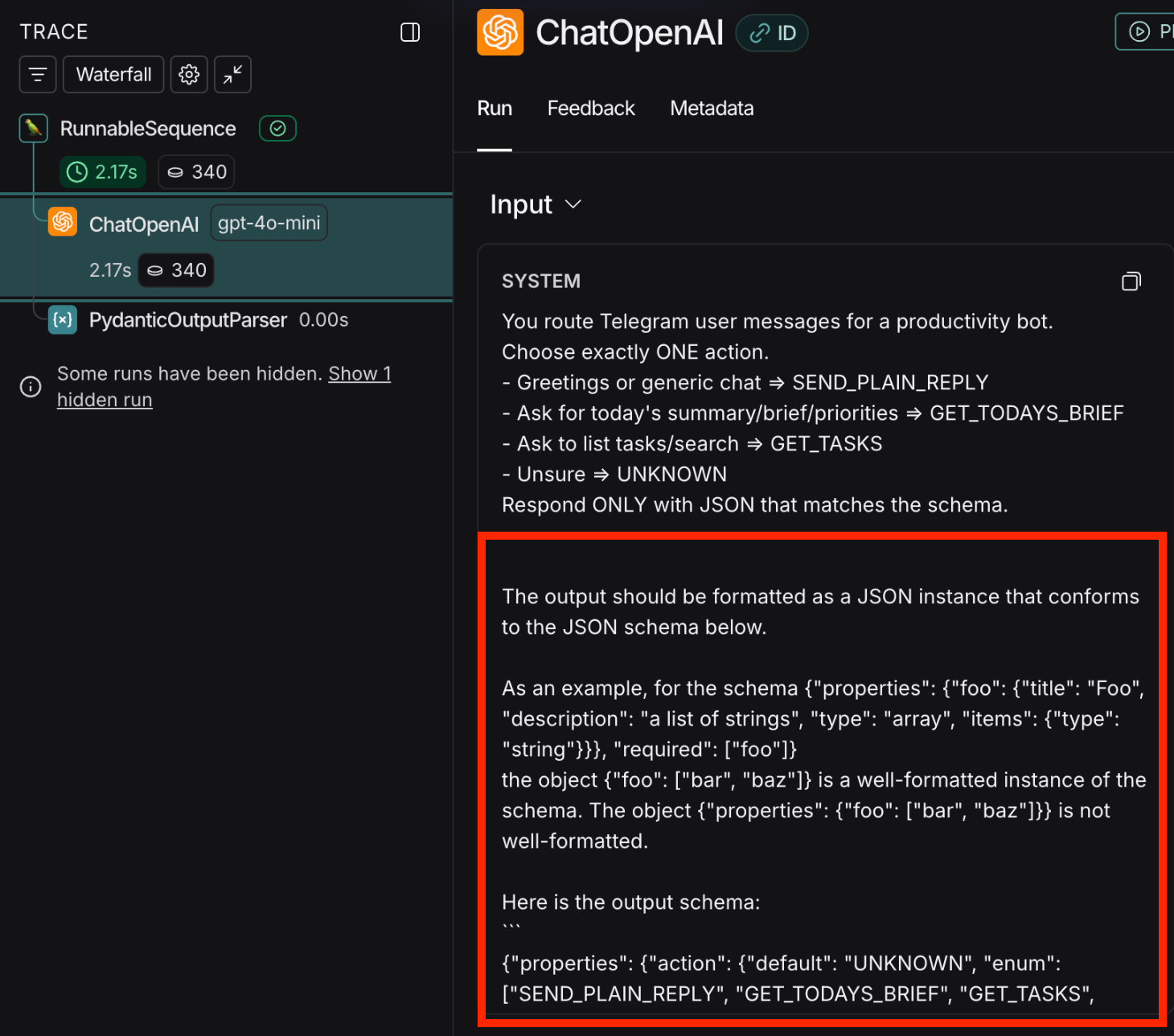Copy the SYSTEM message content
This screenshot has width=1174, height=1036.
tap(1131, 281)
